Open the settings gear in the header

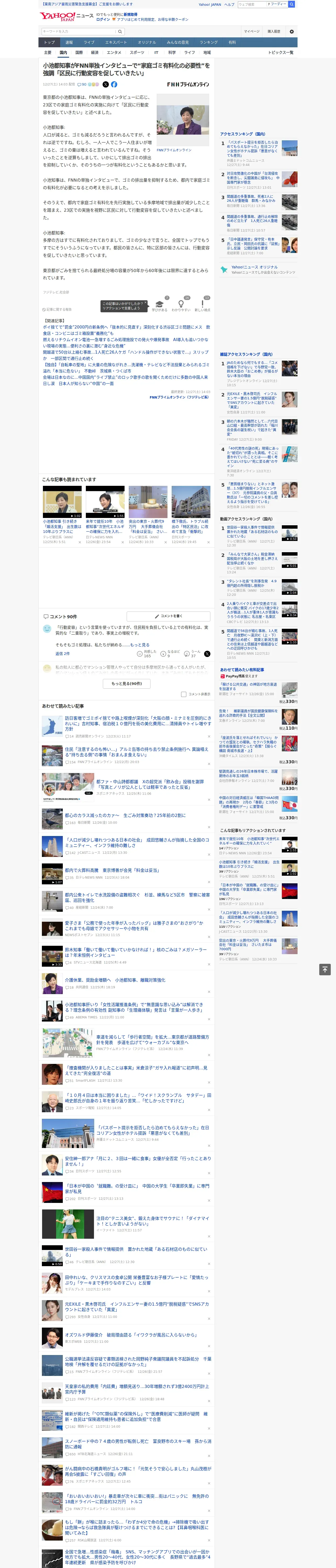click(x=292, y=32)
